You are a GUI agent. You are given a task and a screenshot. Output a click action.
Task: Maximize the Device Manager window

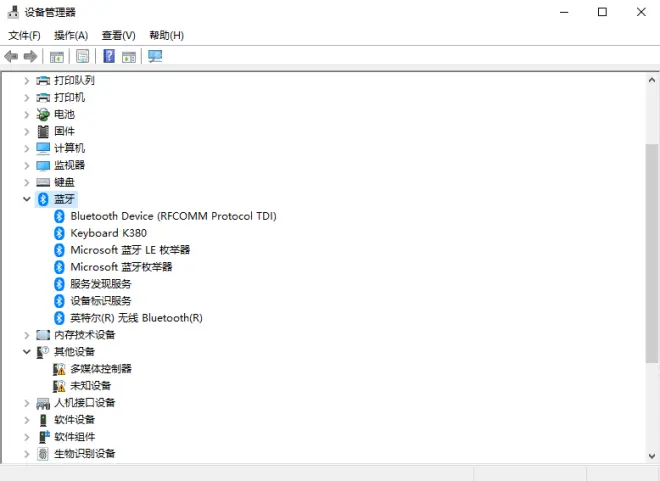tap(602, 12)
